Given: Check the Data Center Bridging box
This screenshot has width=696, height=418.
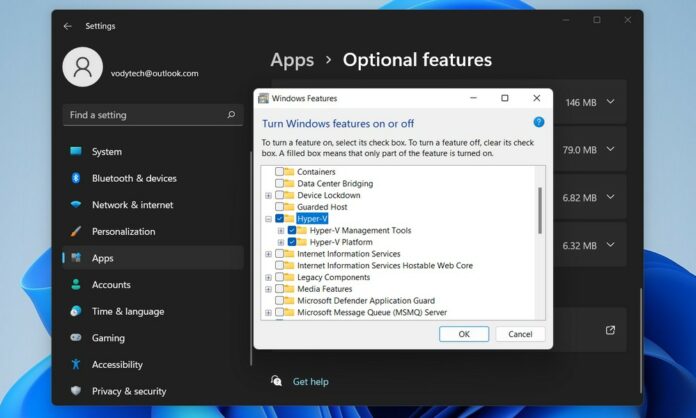Looking at the screenshot, I should pos(279,183).
